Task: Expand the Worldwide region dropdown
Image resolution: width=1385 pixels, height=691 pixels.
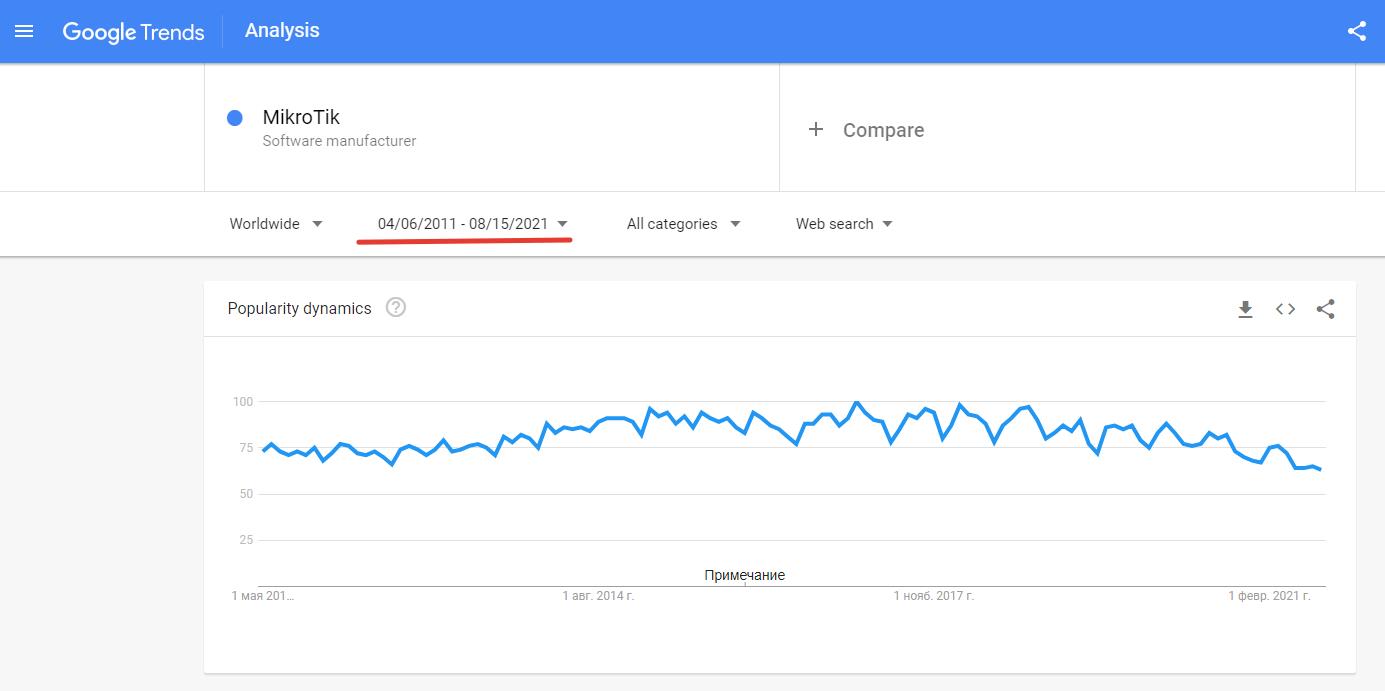Action: pyautogui.click(x=276, y=224)
